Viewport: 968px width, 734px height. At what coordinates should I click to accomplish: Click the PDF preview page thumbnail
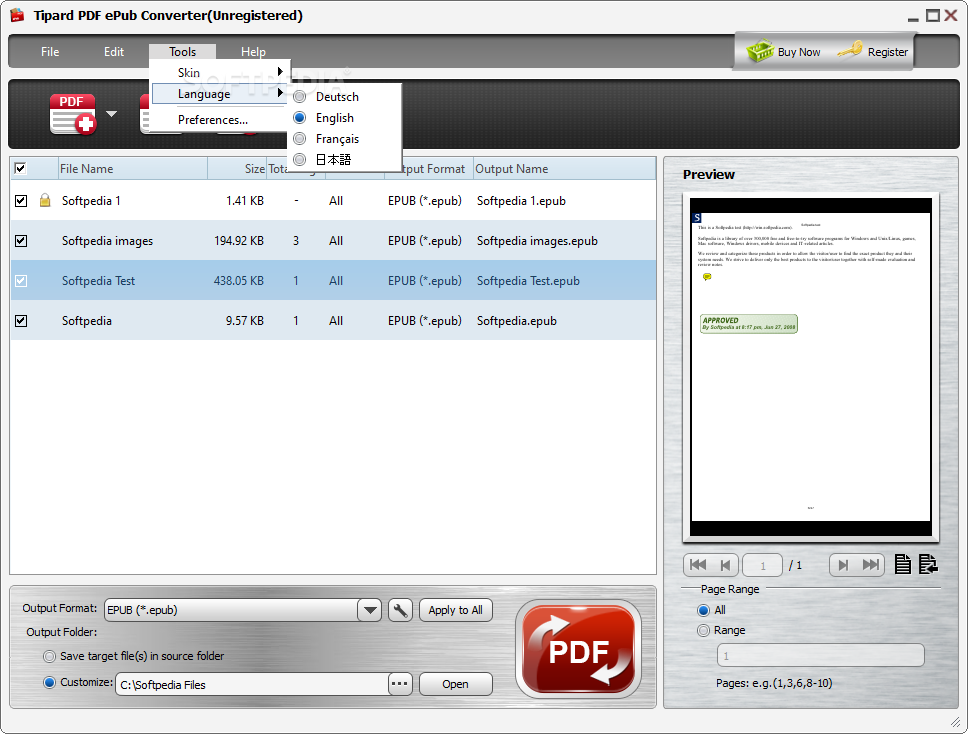[811, 367]
